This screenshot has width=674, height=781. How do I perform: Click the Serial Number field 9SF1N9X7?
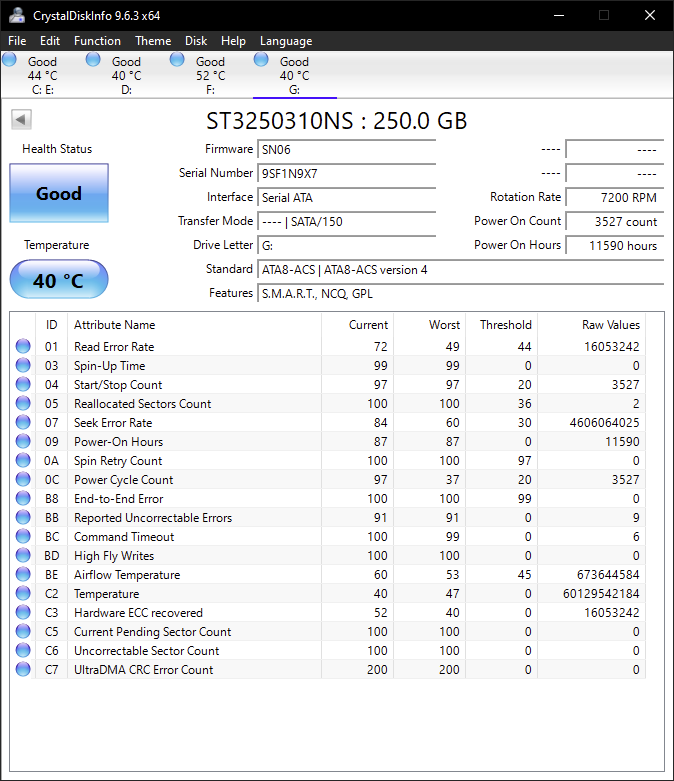[x=347, y=173]
